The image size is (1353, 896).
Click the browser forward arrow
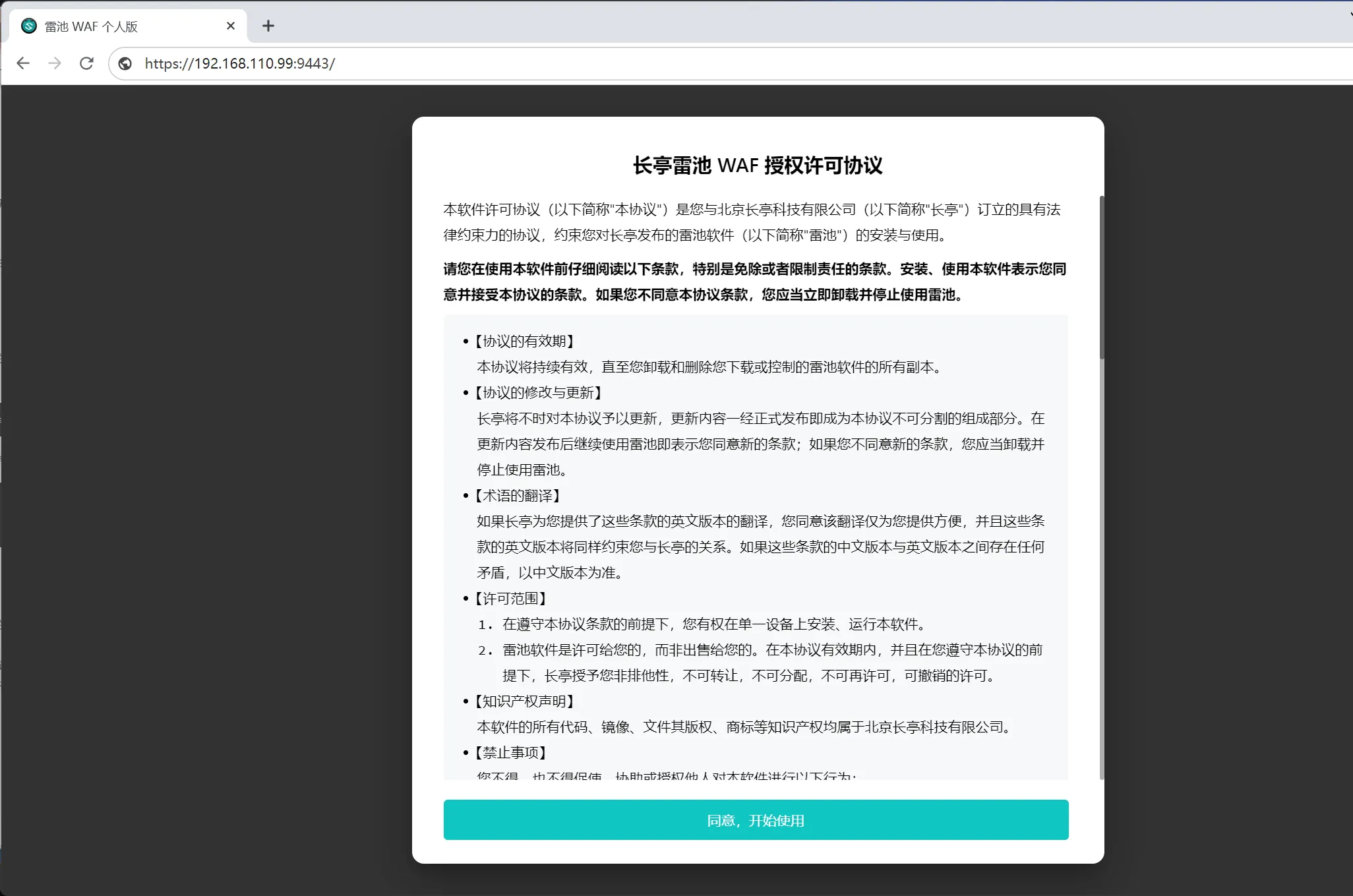(x=55, y=63)
